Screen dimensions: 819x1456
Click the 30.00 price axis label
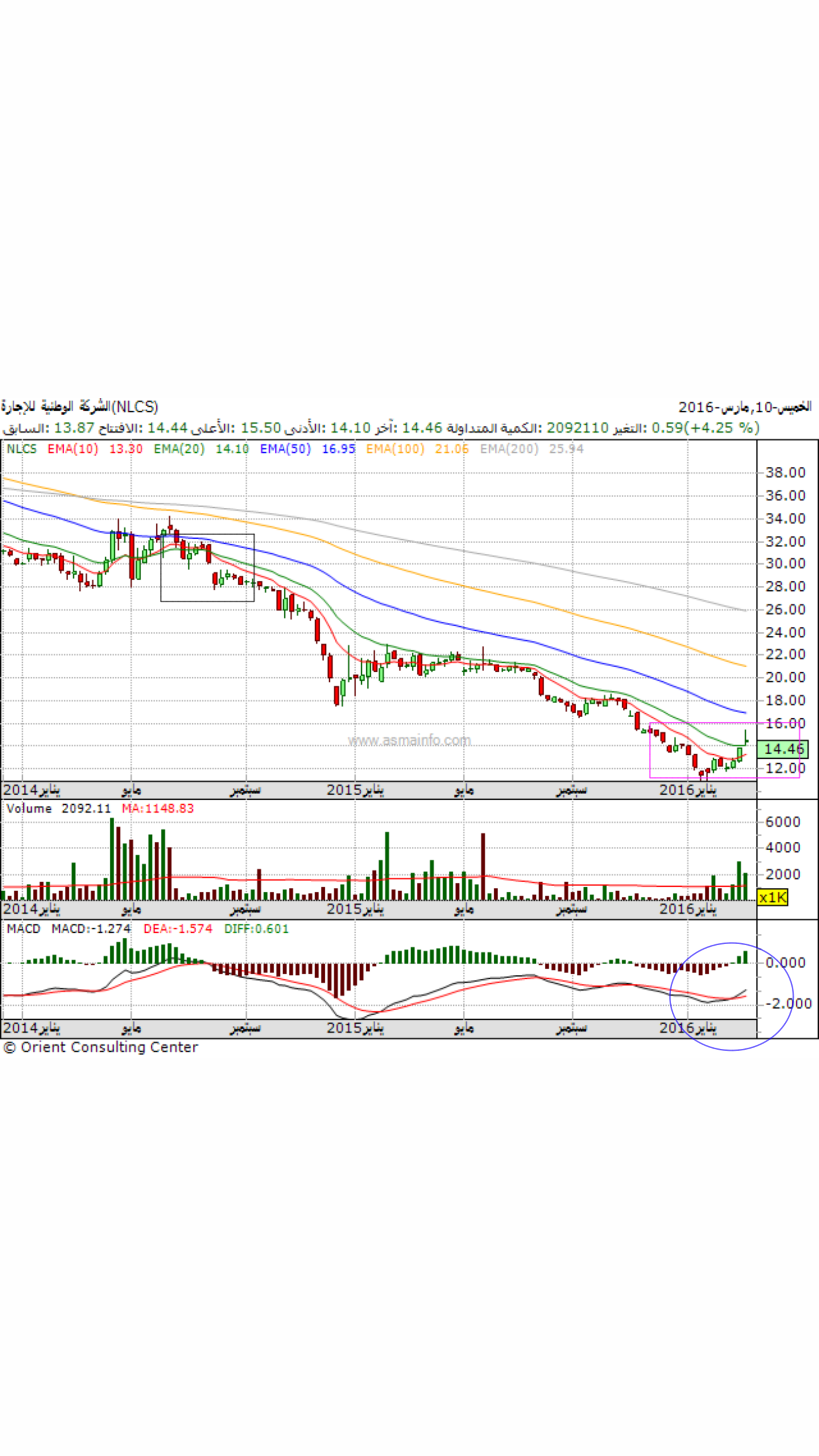[x=785, y=564]
